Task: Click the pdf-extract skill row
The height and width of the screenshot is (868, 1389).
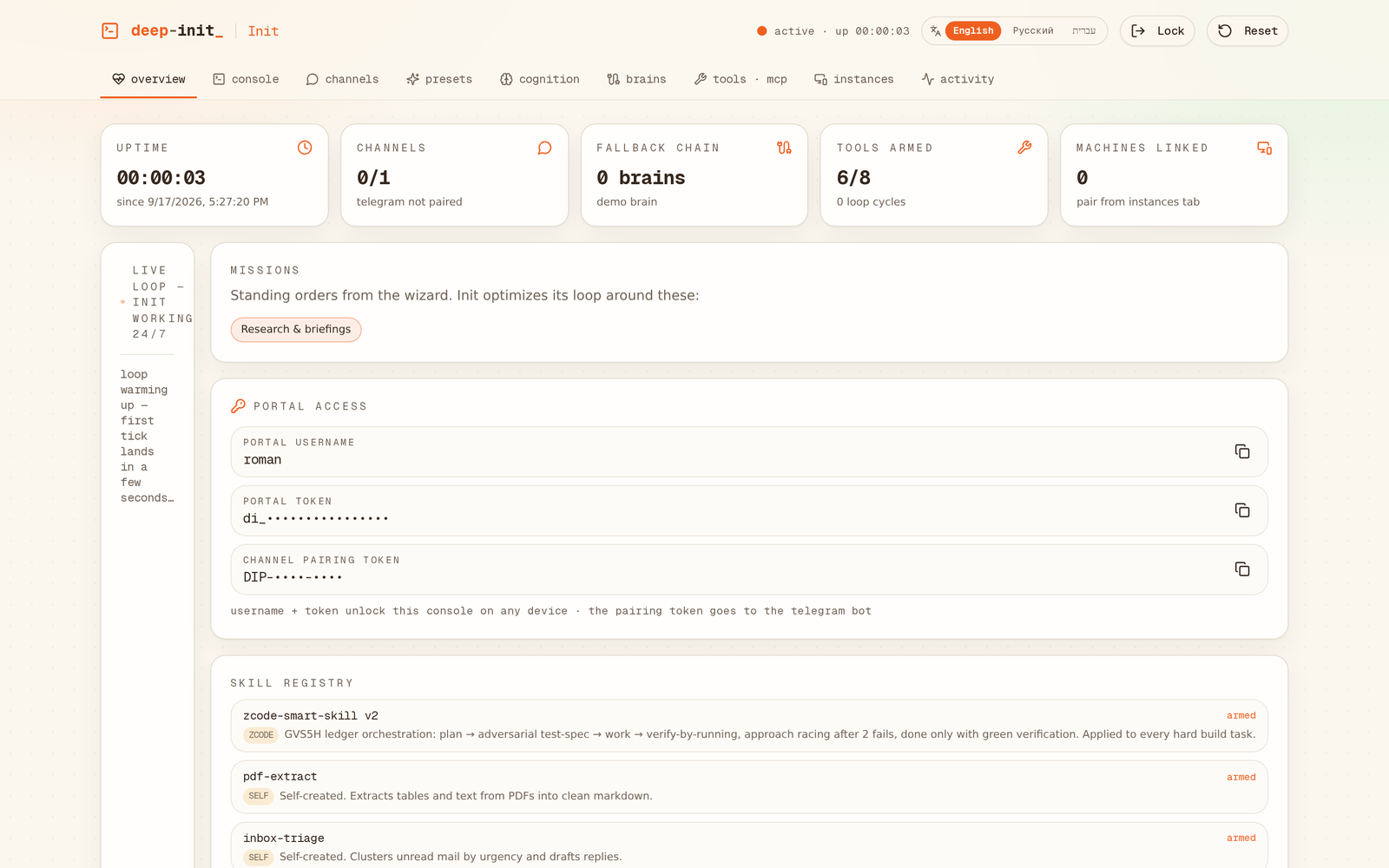Action: tap(749, 787)
